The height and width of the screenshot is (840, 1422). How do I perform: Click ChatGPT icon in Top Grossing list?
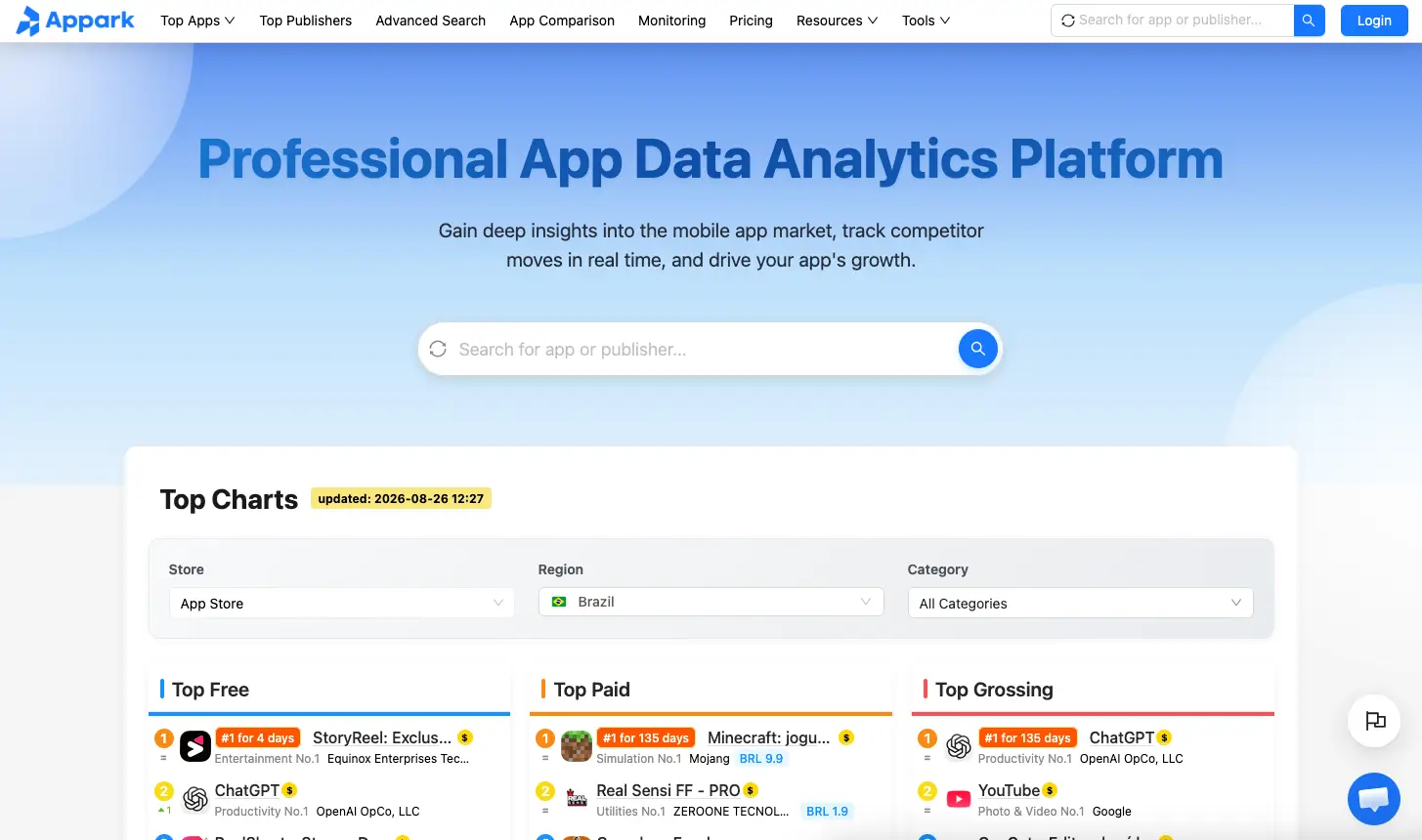point(959,746)
